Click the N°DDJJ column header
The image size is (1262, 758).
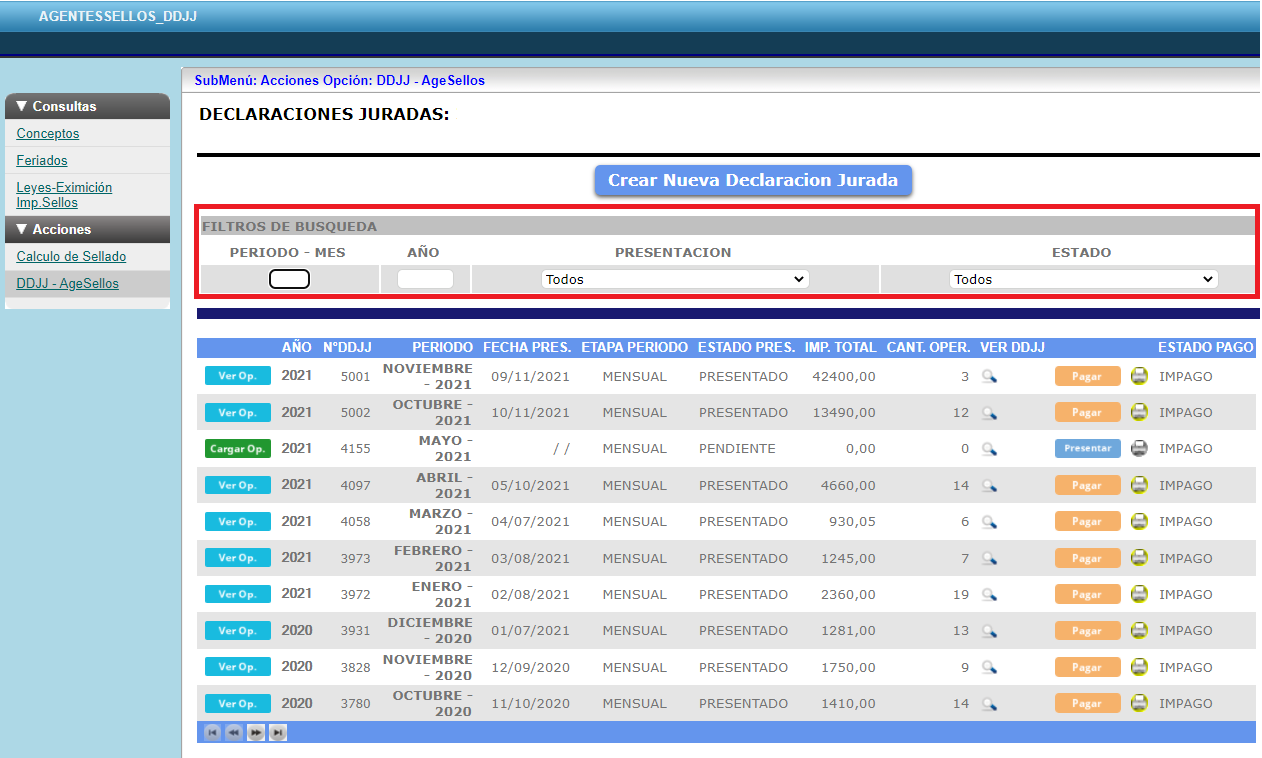click(x=347, y=347)
